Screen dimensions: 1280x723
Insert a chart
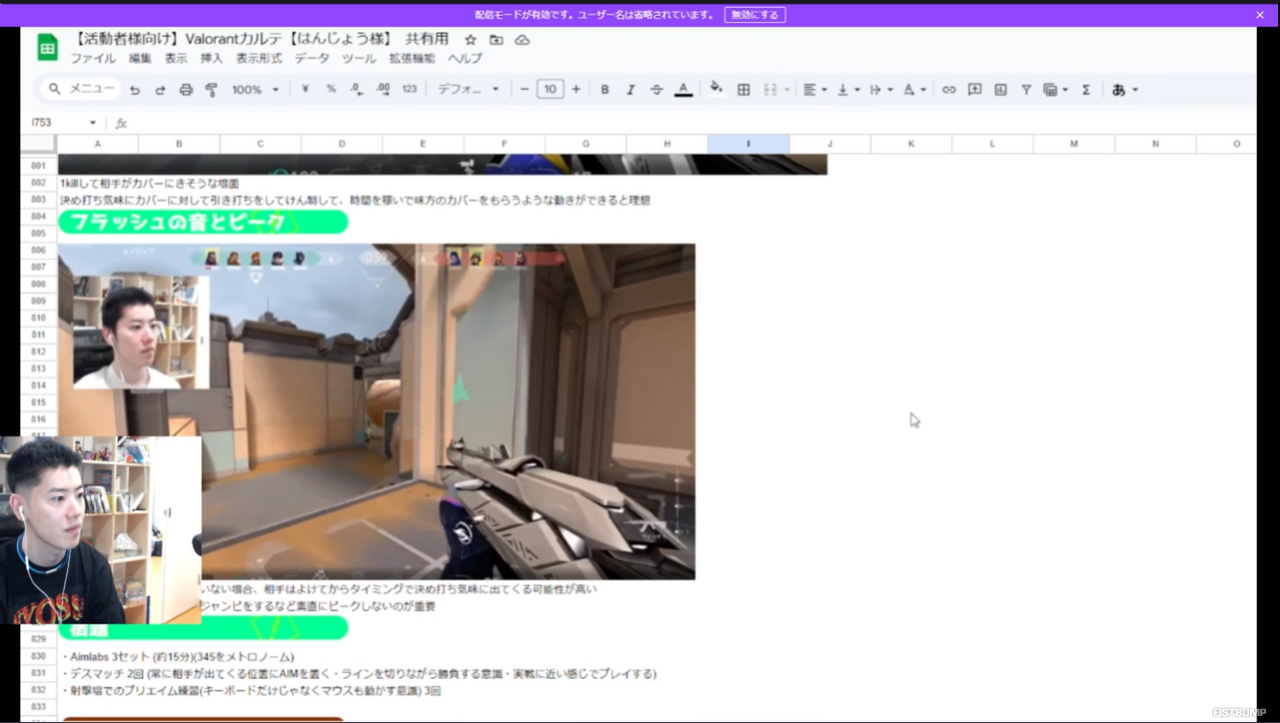[x=1001, y=89]
